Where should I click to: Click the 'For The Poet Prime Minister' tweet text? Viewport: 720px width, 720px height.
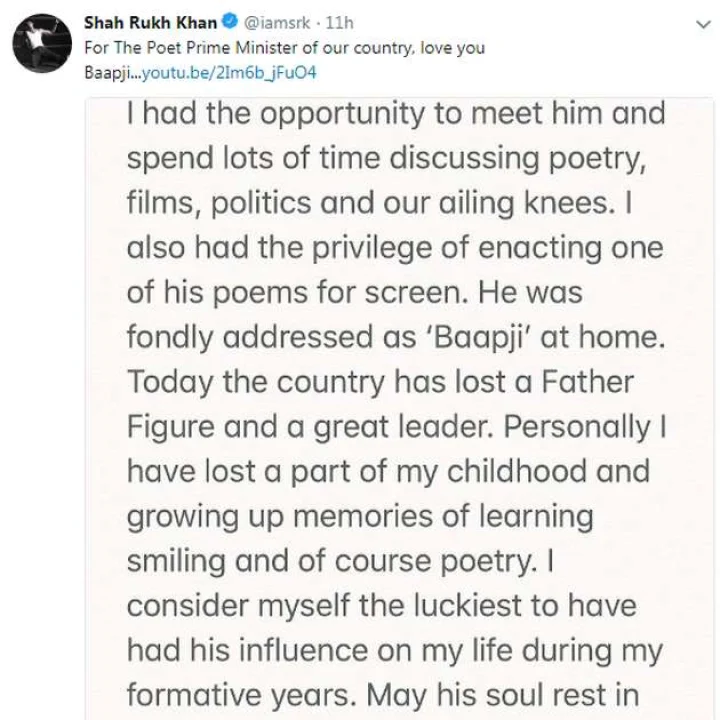284,48
